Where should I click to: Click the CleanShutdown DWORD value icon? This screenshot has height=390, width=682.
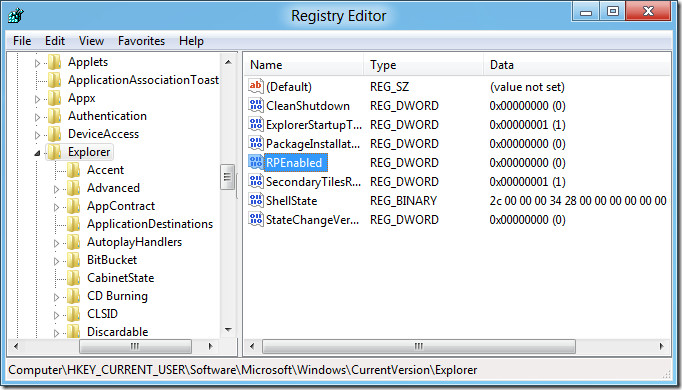256,105
